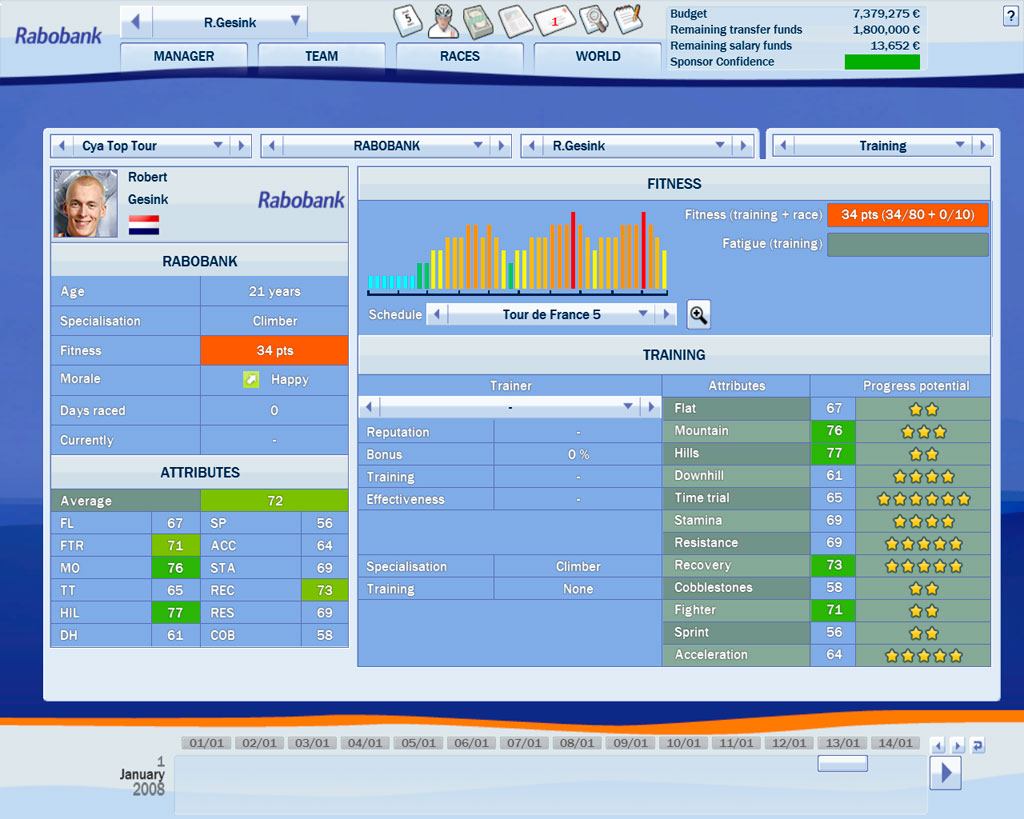
Task: Open the money stack finances icon
Action: [x=480, y=18]
